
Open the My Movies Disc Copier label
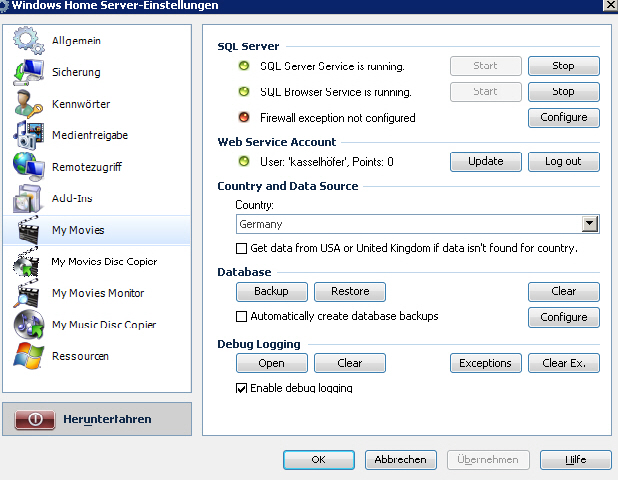pos(104,262)
